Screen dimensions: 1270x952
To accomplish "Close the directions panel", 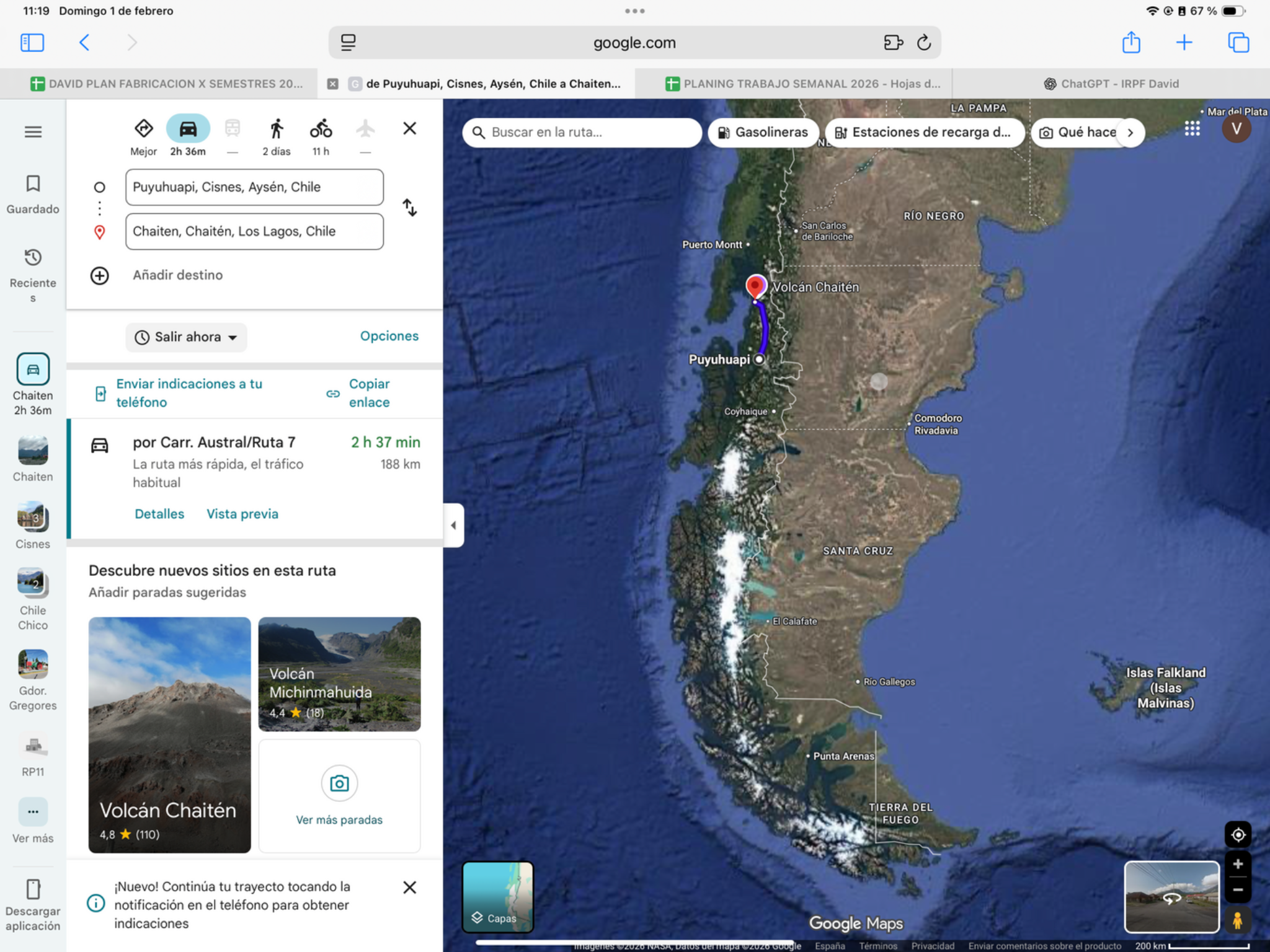I will (409, 128).
